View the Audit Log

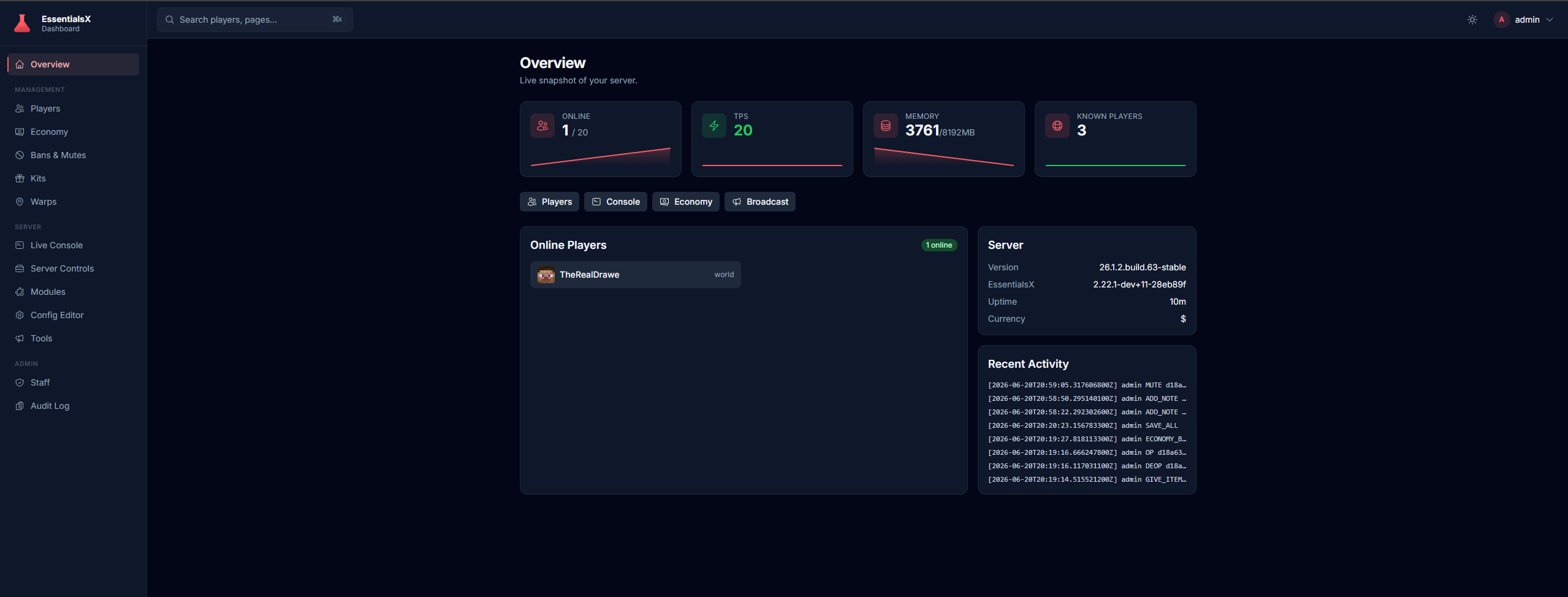[x=74, y=406]
